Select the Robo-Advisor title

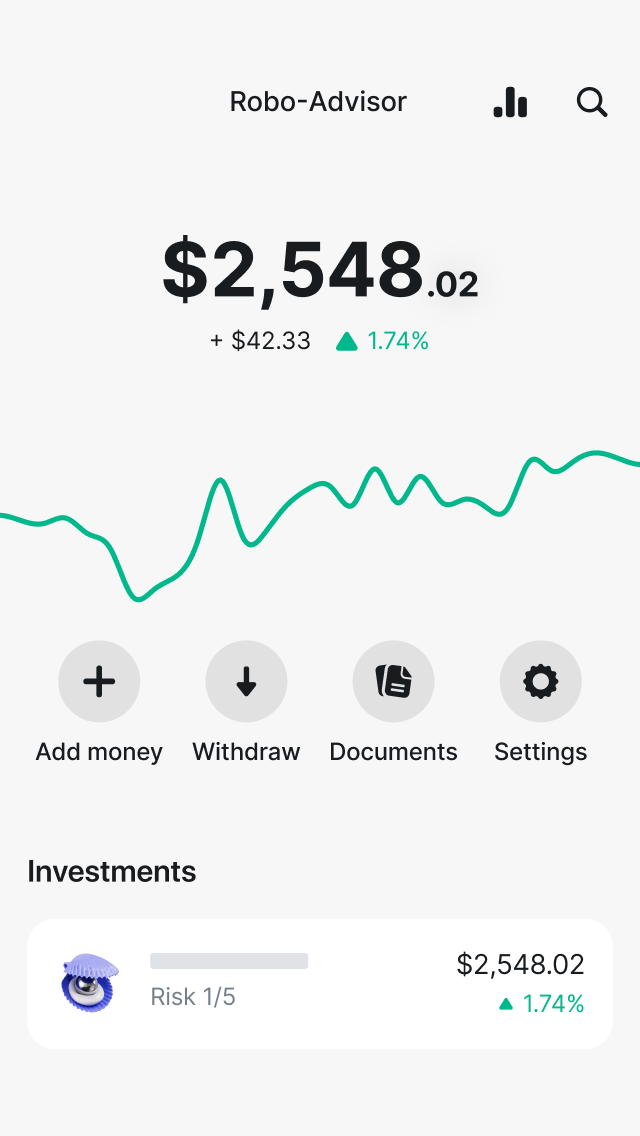coord(318,101)
